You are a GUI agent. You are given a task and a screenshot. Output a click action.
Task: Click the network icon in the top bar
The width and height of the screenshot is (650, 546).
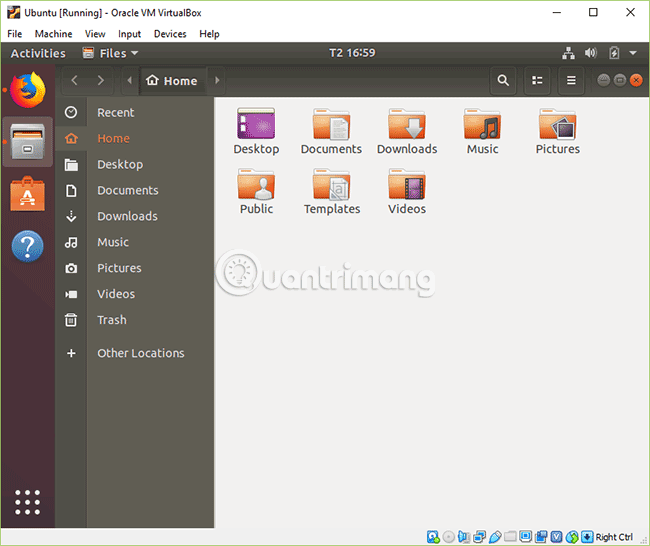pos(568,53)
